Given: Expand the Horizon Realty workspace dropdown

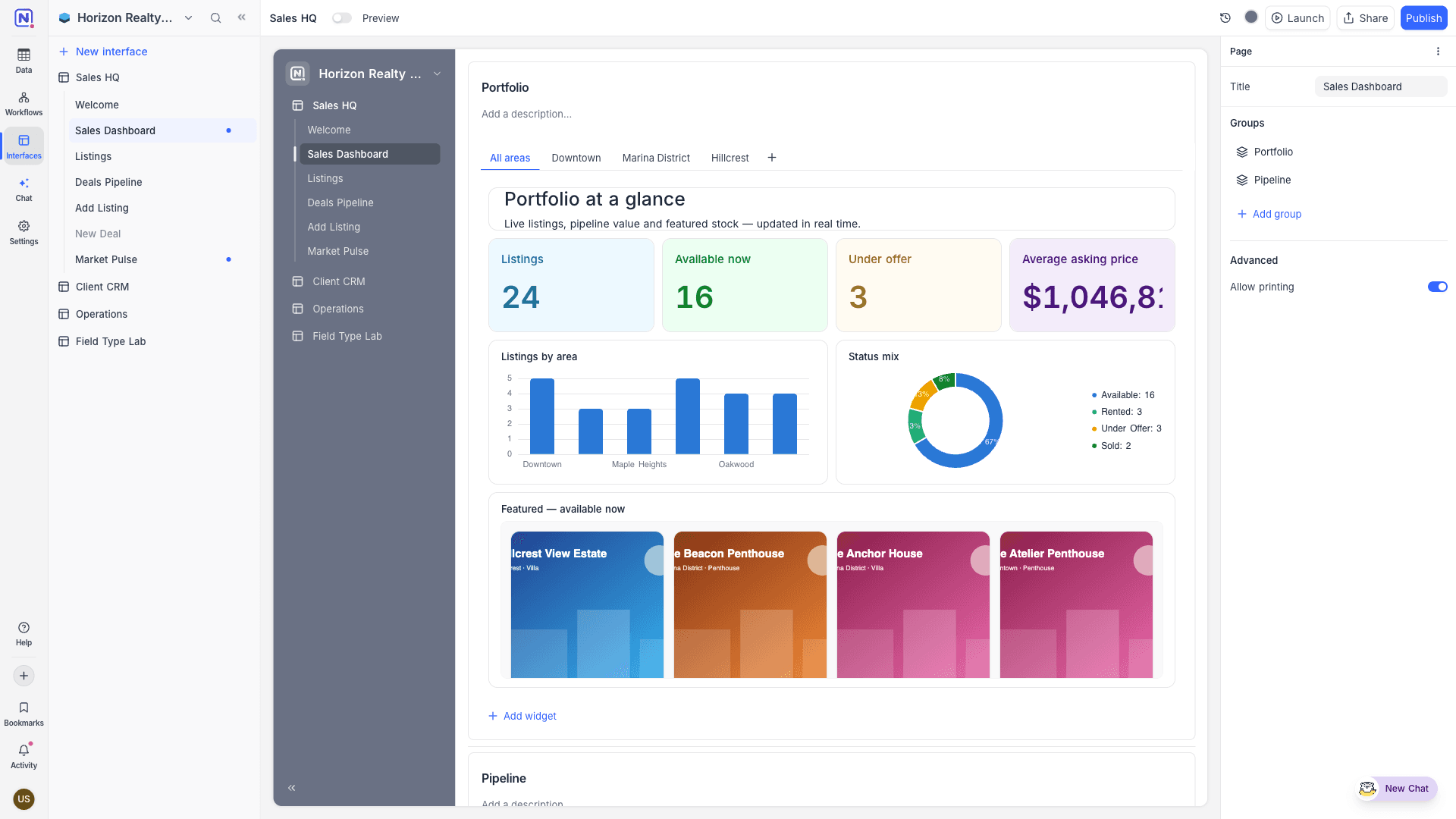Looking at the screenshot, I should pos(189,18).
